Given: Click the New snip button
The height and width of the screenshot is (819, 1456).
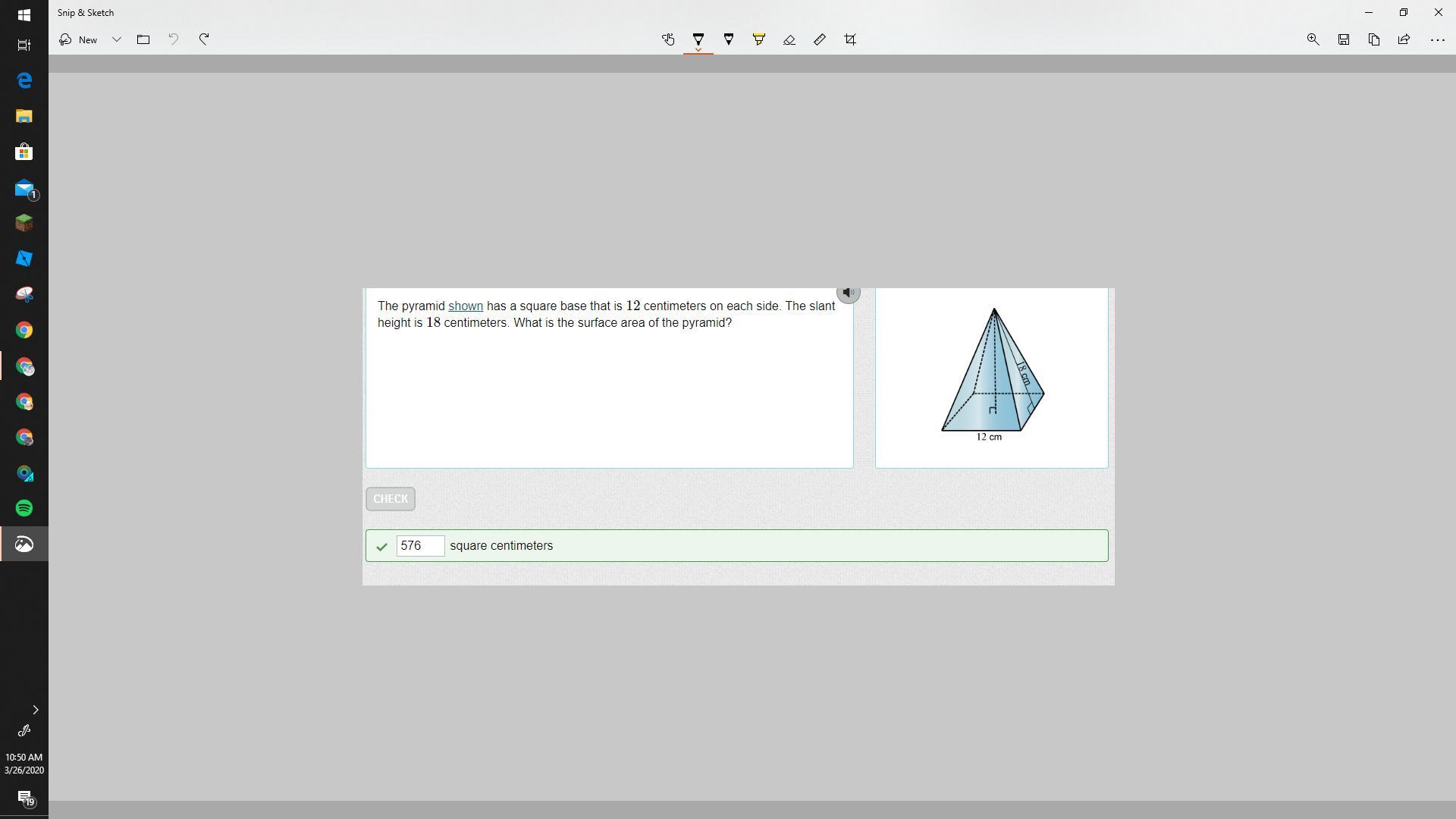Looking at the screenshot, I should tap(79, 39).
